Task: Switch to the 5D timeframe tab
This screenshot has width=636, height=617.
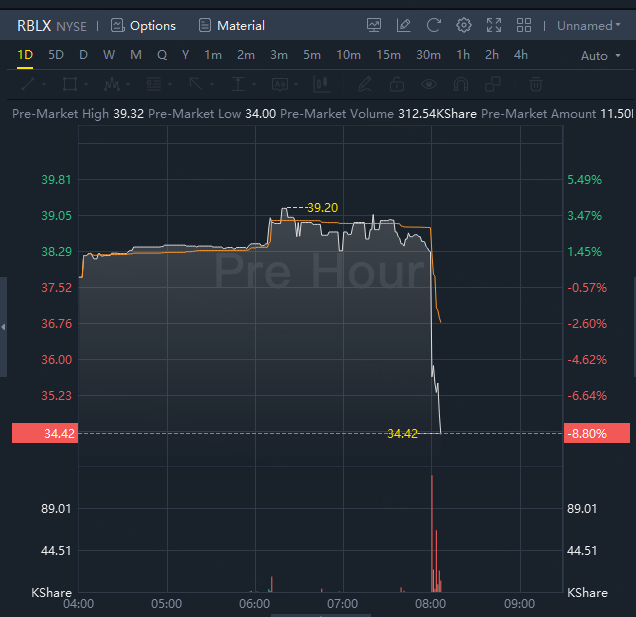Action: pyautogui.click(x=56, y=55)
